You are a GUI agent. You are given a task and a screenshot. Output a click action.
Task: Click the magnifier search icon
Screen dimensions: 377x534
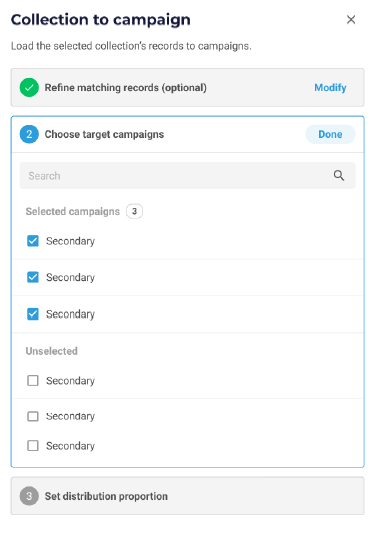(x=339, y=175)
